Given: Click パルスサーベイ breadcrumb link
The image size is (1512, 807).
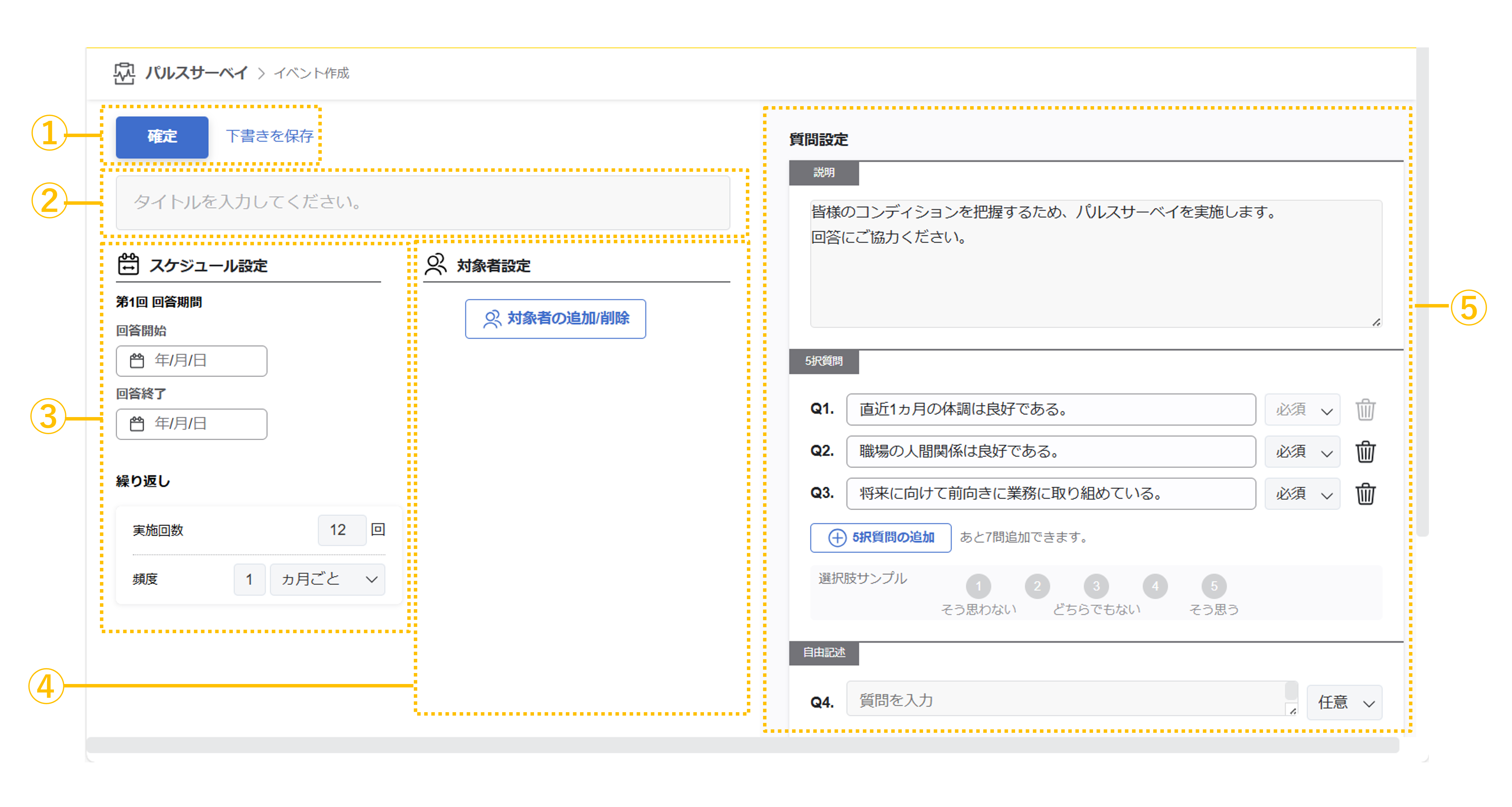Looking at the screenshot, I should point(197,74).
